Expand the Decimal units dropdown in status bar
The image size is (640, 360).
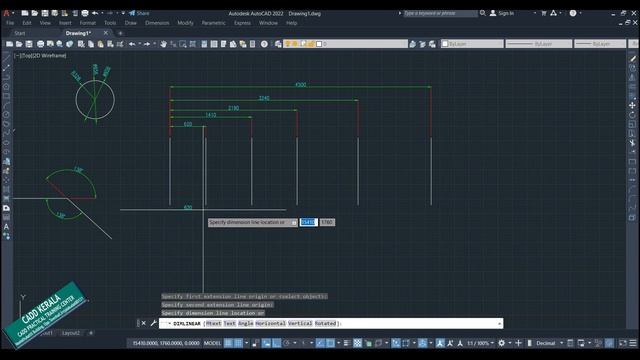click(561, 343)
